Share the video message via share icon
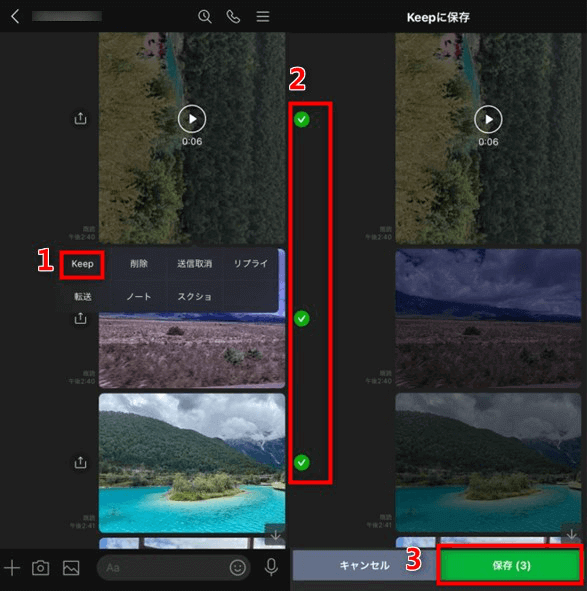587x591 pixels. (x=80, y=118)
